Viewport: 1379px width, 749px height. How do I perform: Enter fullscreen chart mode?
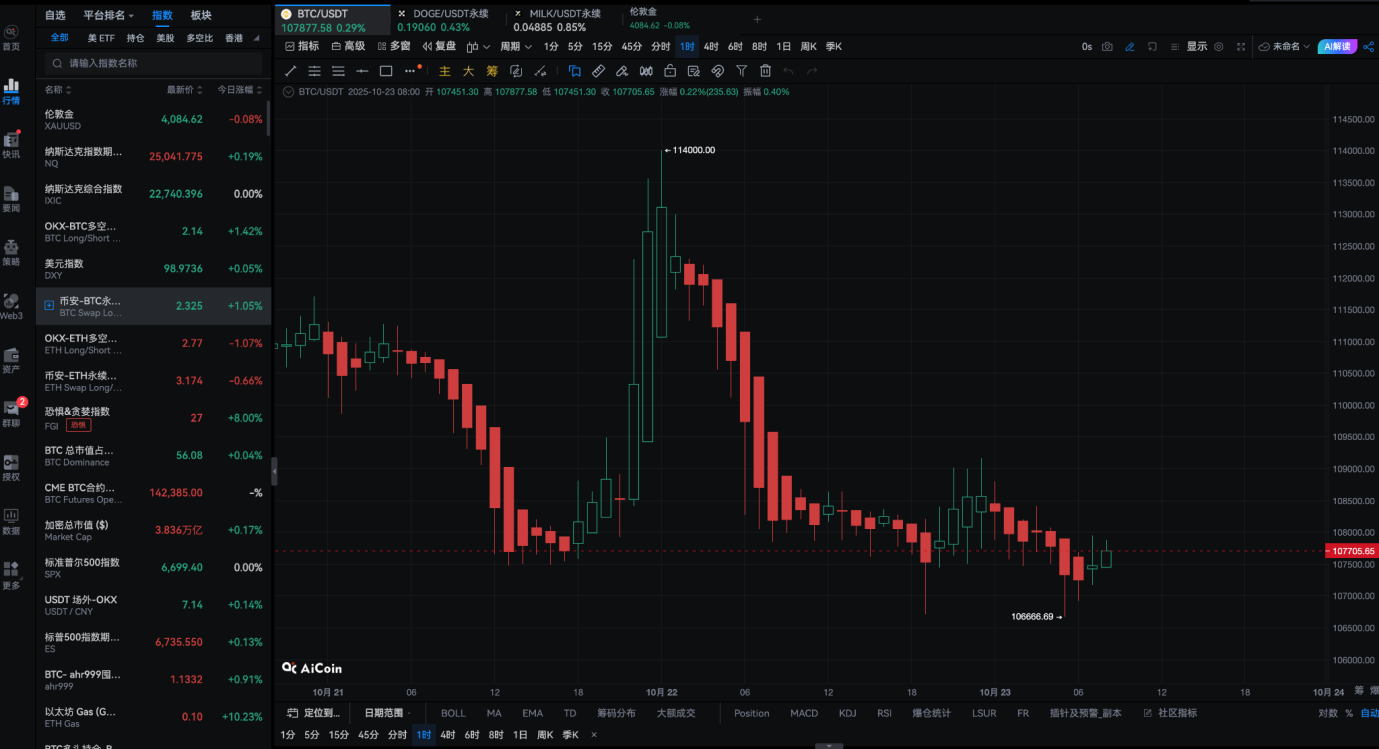pos(1241,46)
